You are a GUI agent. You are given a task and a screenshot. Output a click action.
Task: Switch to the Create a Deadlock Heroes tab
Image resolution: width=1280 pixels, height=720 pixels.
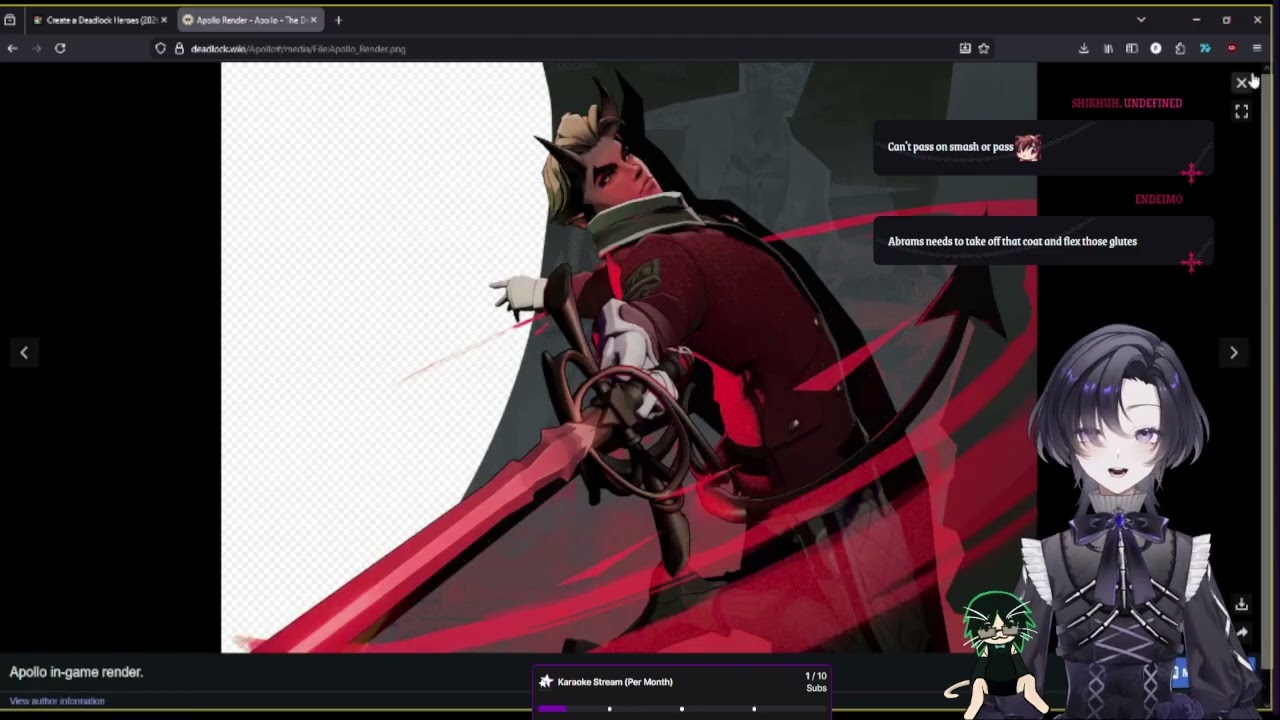click(x=100, y=20)
